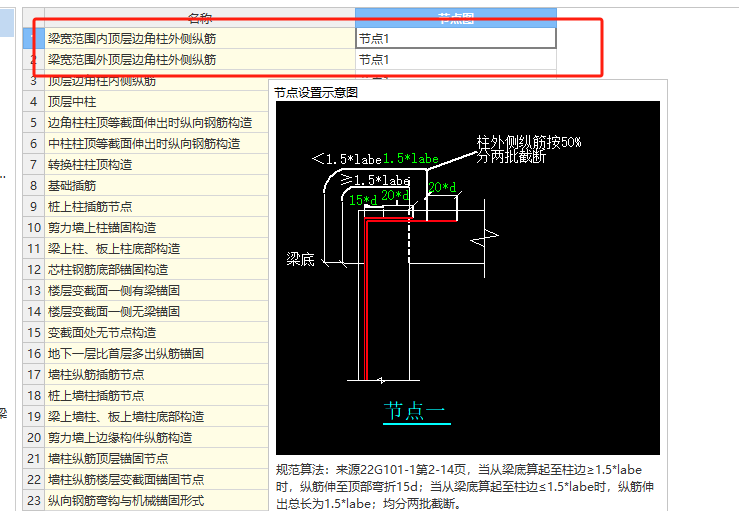The width and height of the screenshot is (739, 511).
Task: Select row '转换柱柱顶构造'
Action: [156, 165]
